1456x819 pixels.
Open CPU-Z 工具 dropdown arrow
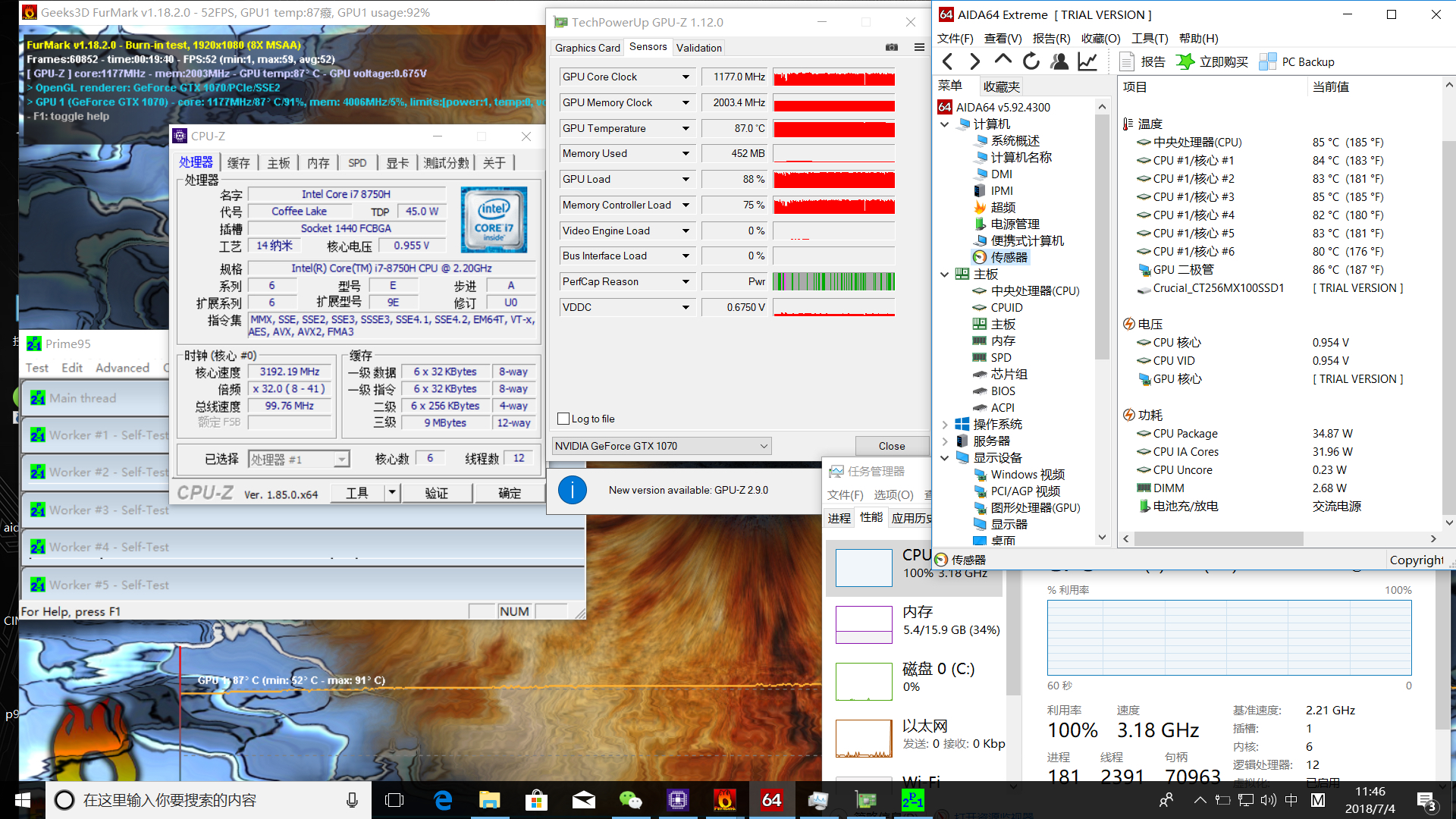point(392,493)
